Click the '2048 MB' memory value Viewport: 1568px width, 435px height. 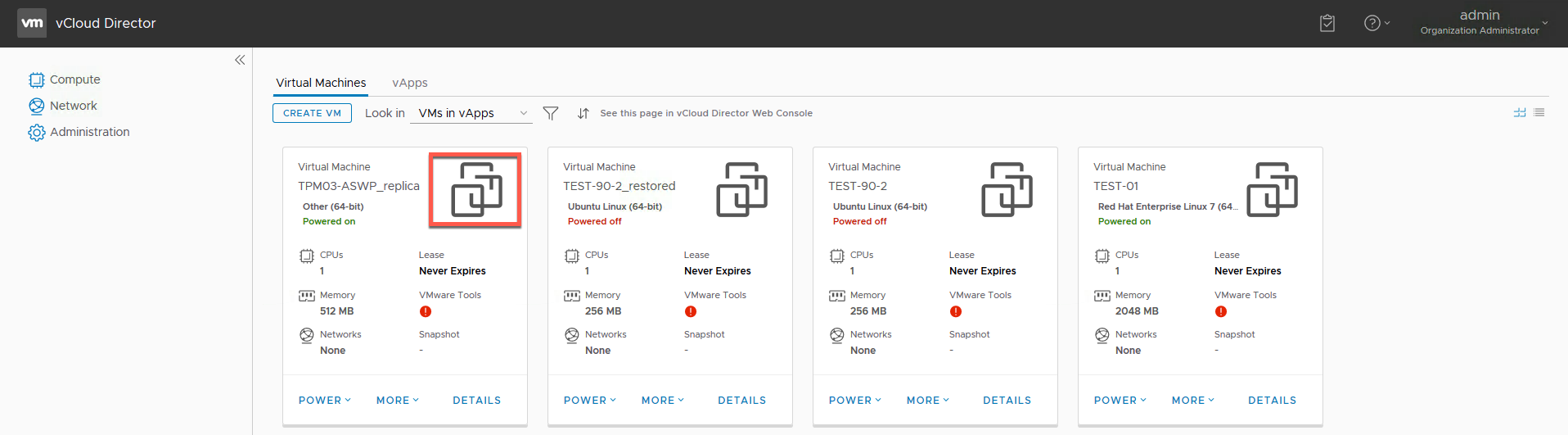point(1137,311)
